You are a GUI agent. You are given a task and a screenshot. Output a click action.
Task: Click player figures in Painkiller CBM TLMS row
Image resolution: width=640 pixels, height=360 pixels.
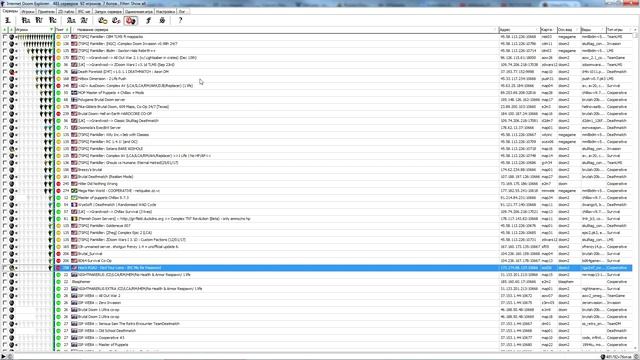(36, 37)
